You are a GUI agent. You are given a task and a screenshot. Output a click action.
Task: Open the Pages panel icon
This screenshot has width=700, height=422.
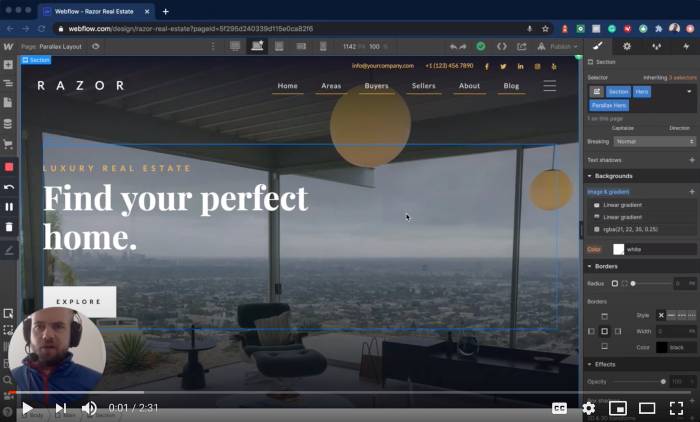pos(8,103)
